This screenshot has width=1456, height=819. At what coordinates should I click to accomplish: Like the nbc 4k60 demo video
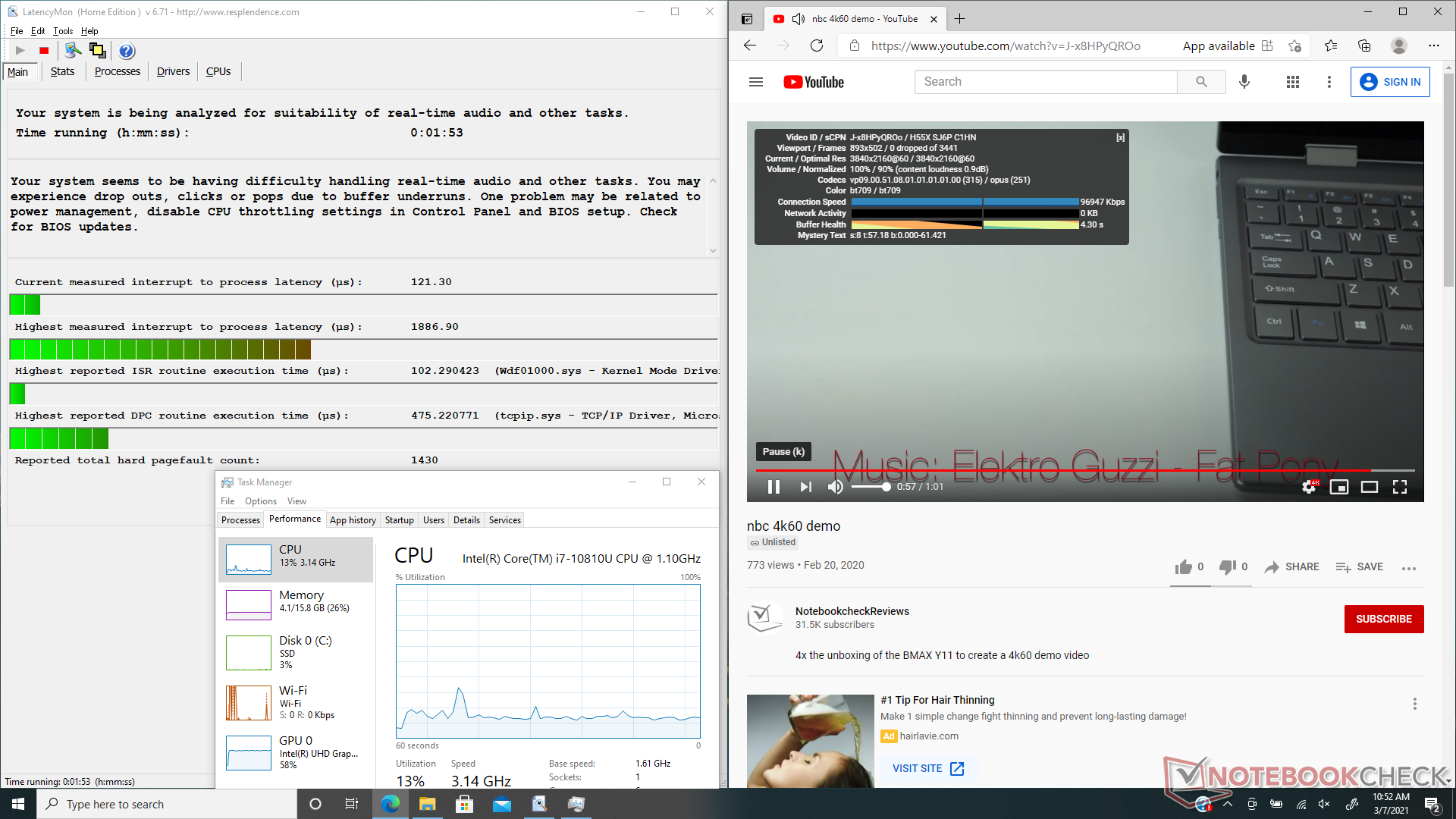coord(1189,567)
